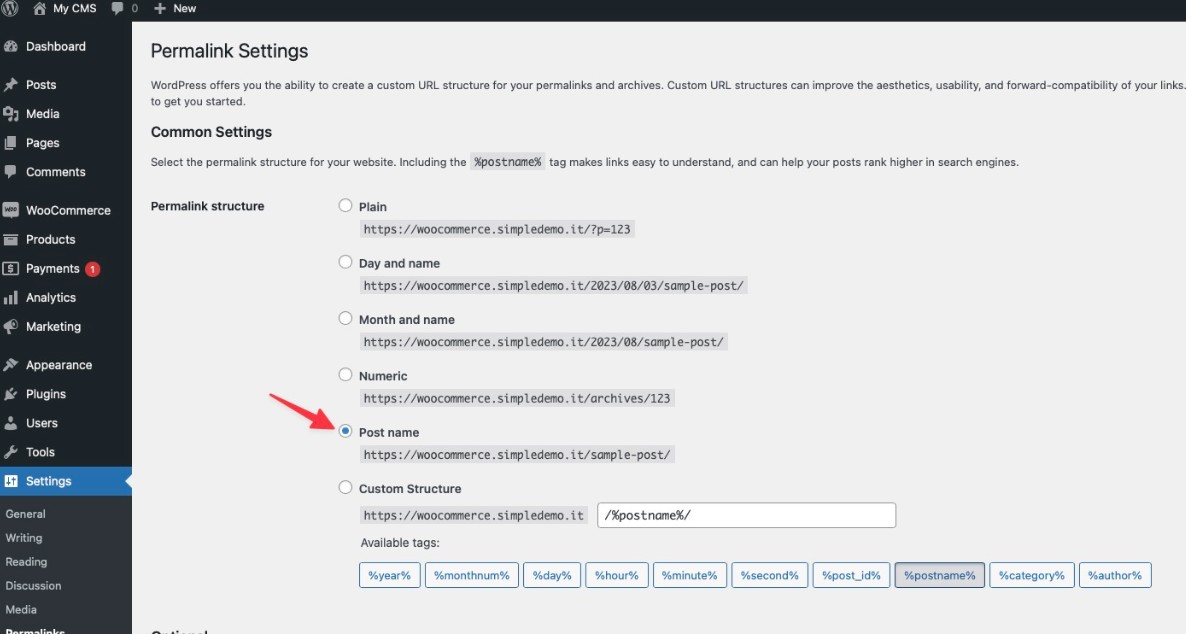The height and width of the screenshot is (634, 1186).
Task: Click the WooCommerce logo icon
Action: point(11,210)
